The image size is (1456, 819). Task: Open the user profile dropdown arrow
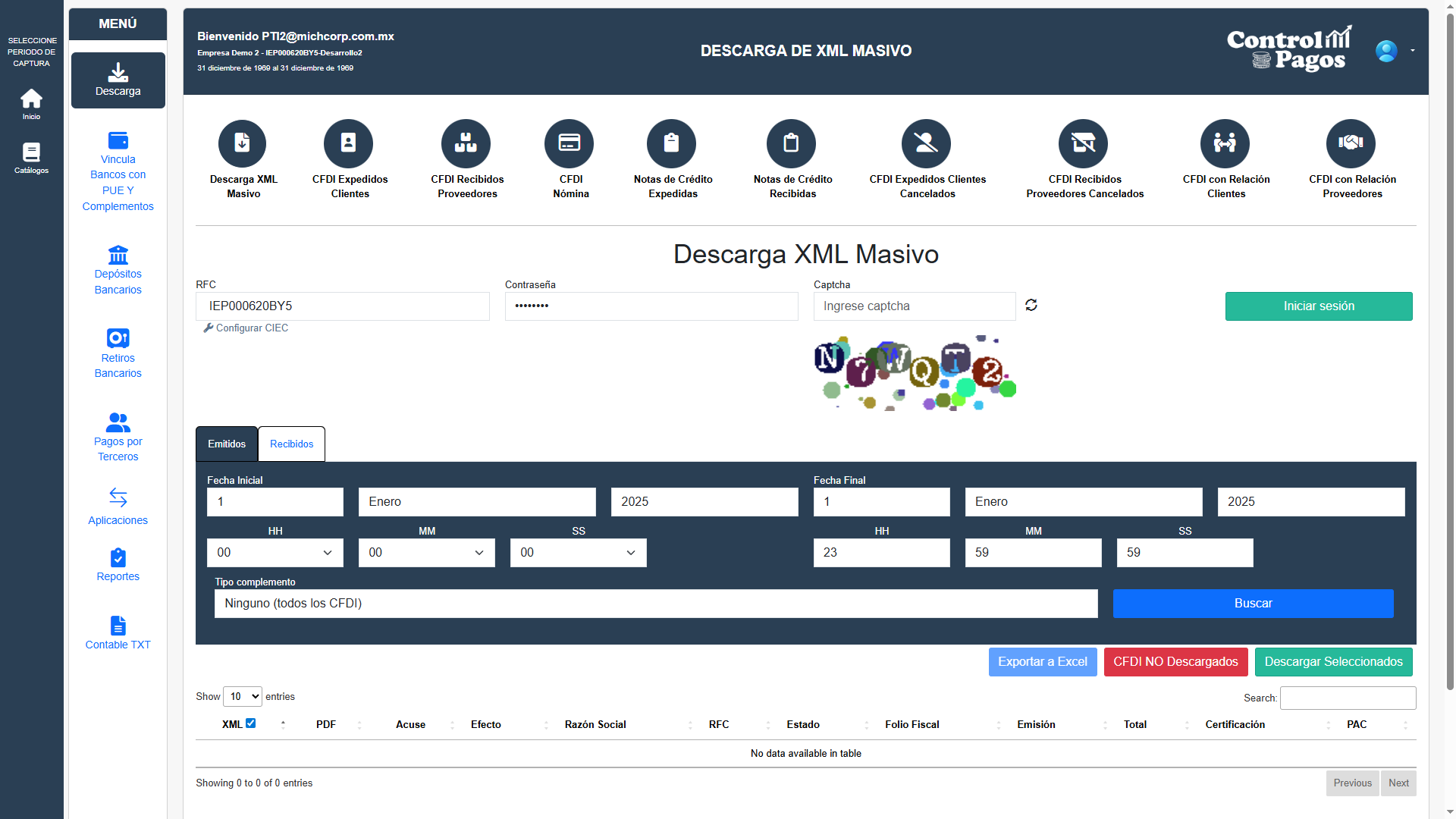coord(1413,51)
